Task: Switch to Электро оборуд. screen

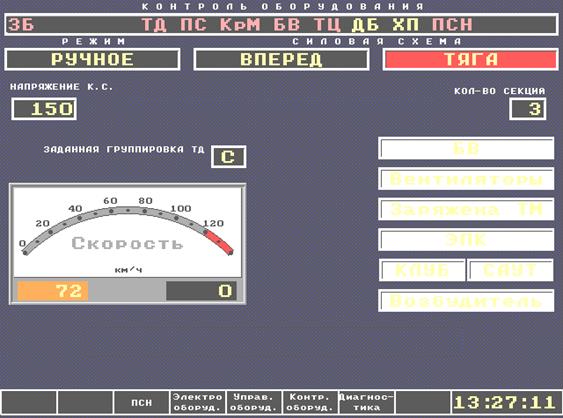Action: coord(197,403)
